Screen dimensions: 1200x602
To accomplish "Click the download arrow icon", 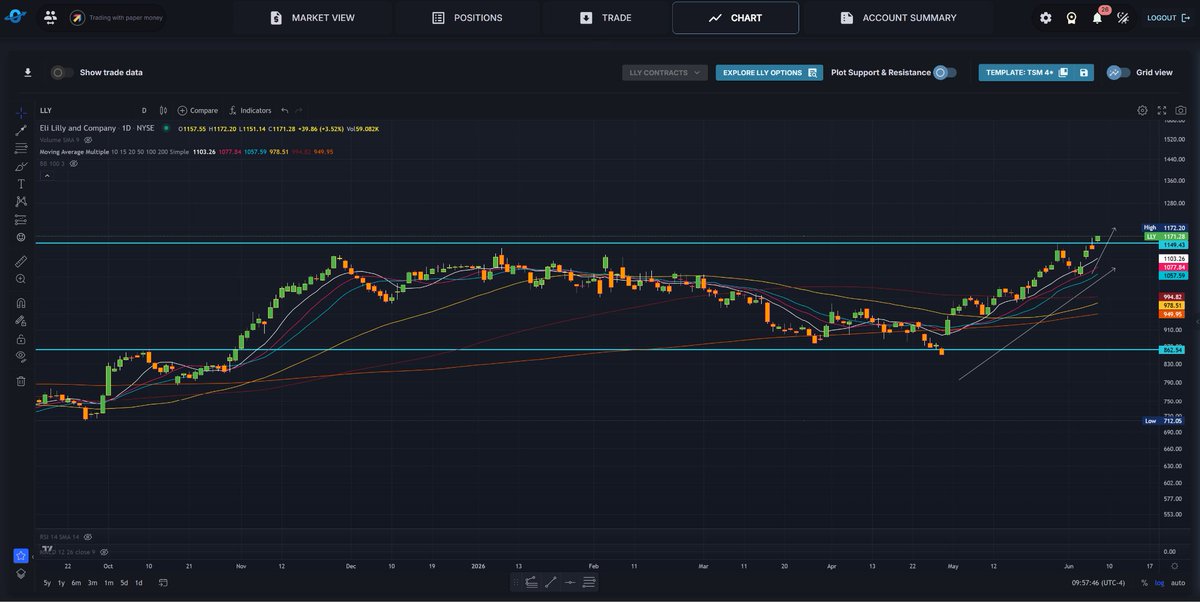I will 28,72.
